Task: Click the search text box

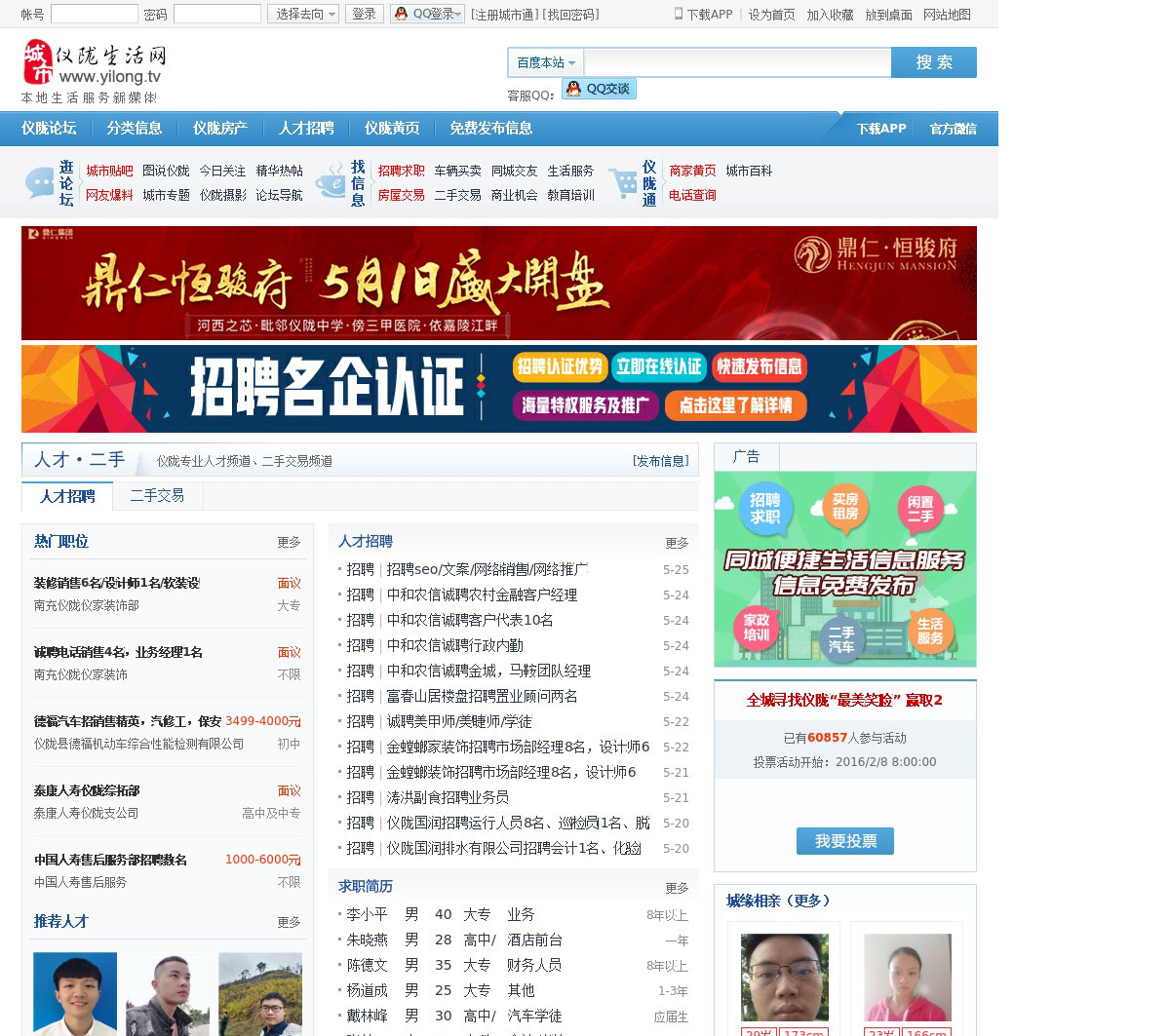Action: 737,62
